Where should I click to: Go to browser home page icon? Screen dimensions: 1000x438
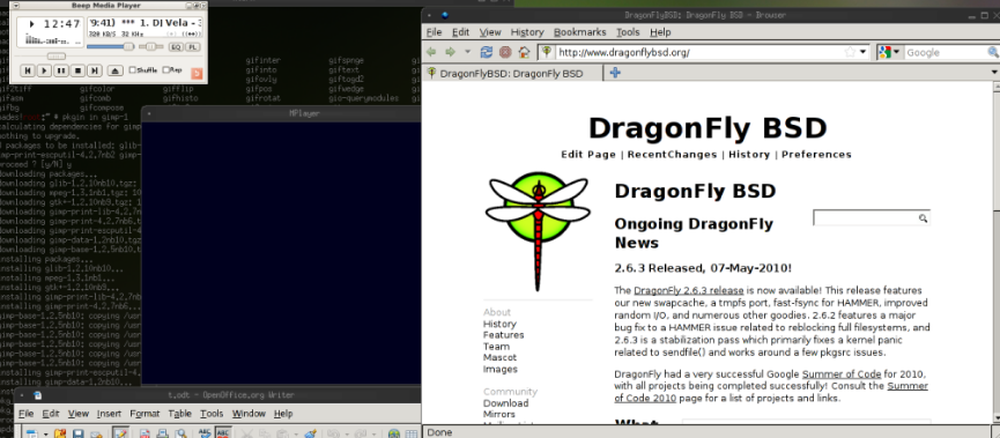tap(524, 52)
